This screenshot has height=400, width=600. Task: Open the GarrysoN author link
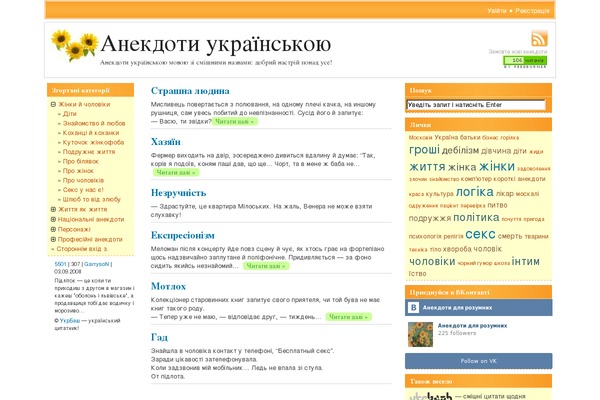point(96,264)
